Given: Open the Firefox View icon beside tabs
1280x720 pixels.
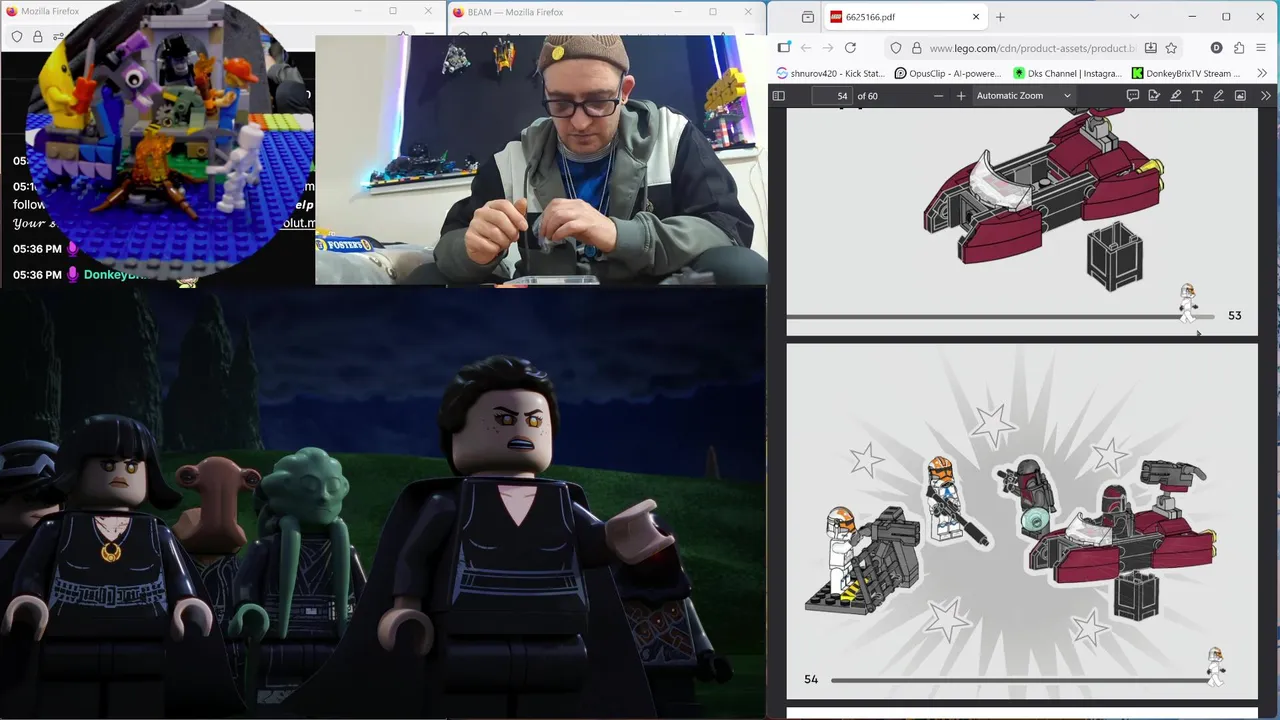Looking at the screenshot, I should coord(808,17).
